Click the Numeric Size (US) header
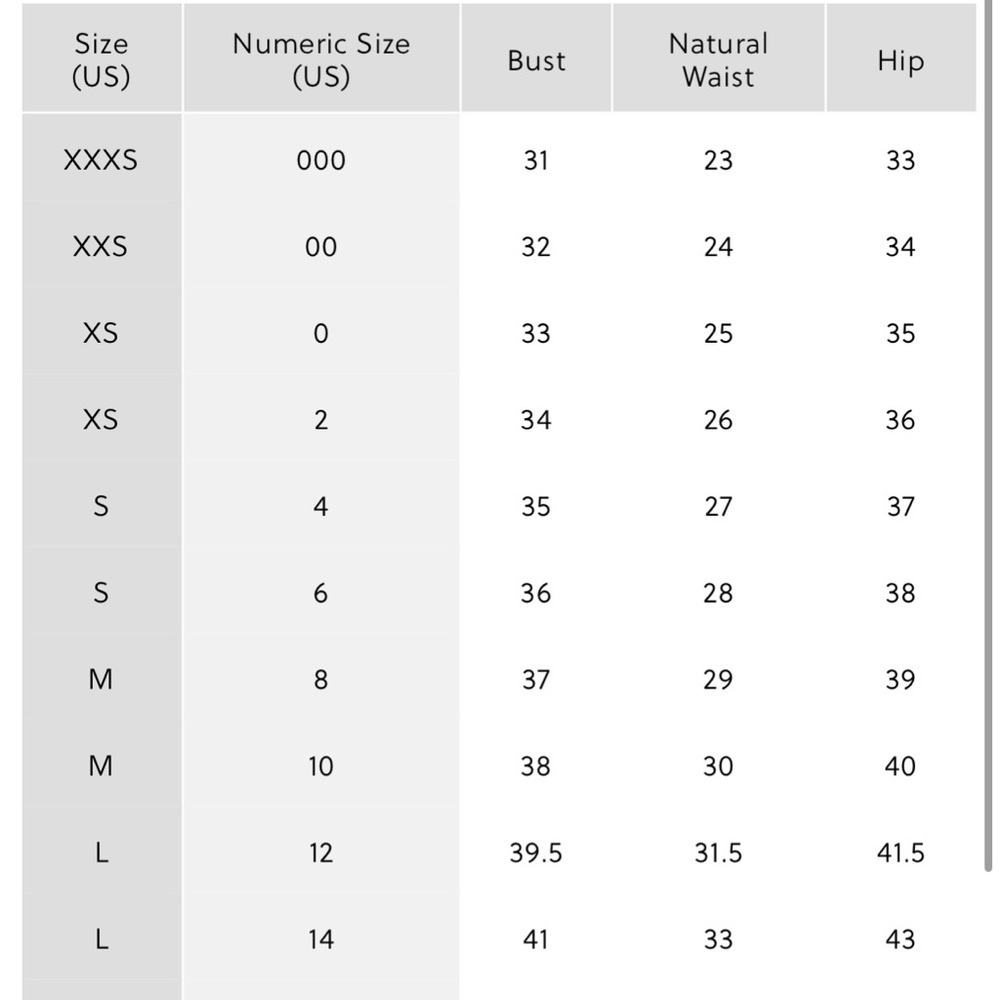 tap(321, 60)
